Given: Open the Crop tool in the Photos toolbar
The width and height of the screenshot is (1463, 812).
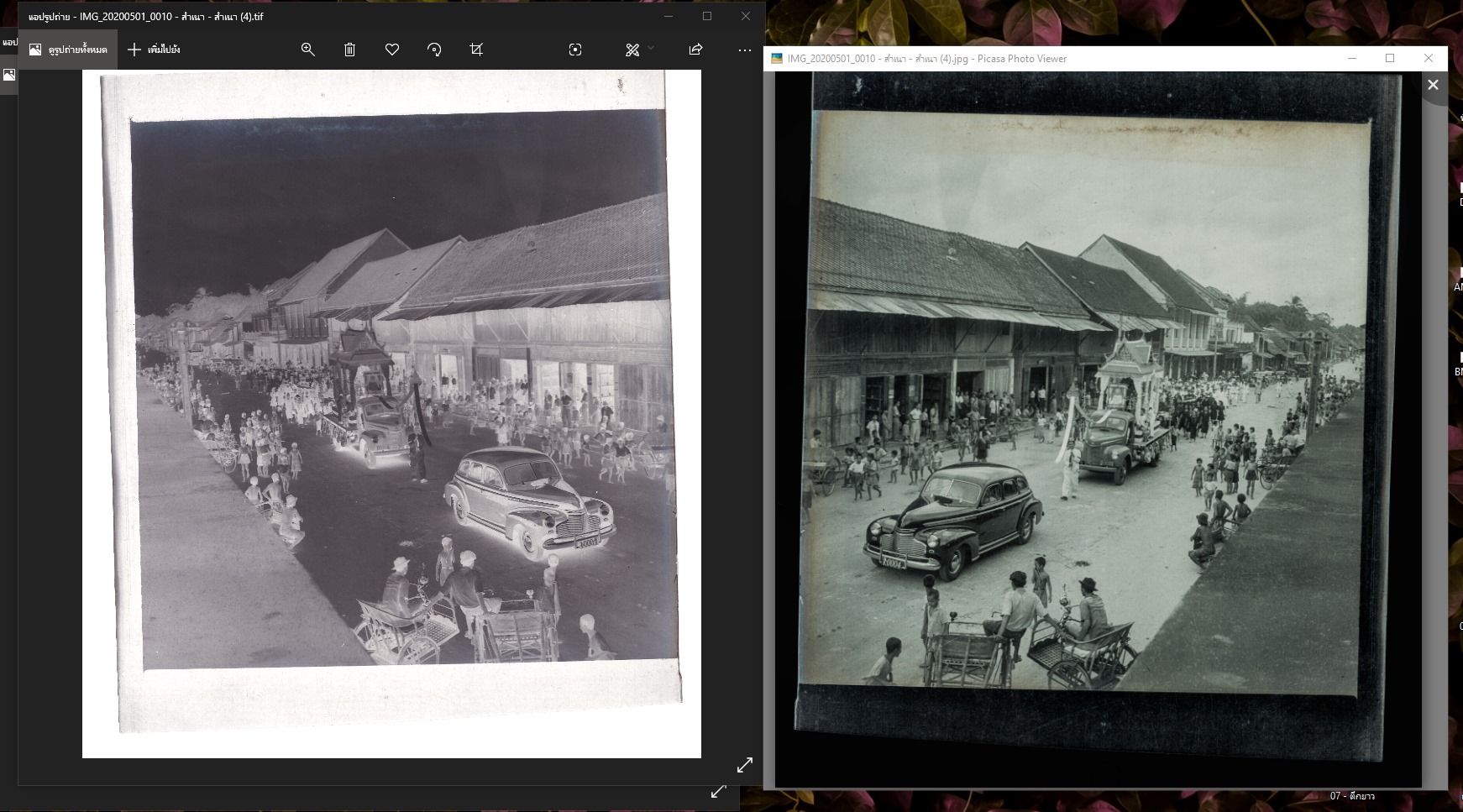Looking at the screenshot, I should 476,50.
